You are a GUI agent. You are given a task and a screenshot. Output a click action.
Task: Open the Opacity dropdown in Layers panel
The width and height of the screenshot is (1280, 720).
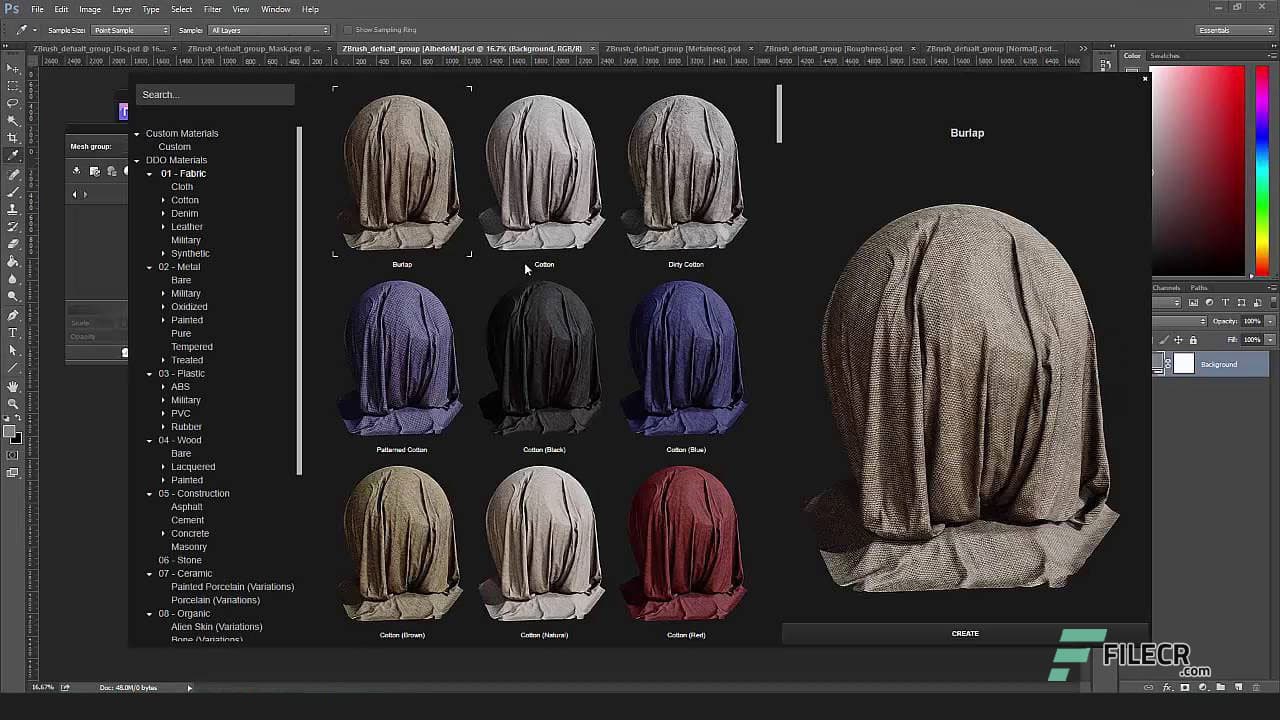(1269, 321)
